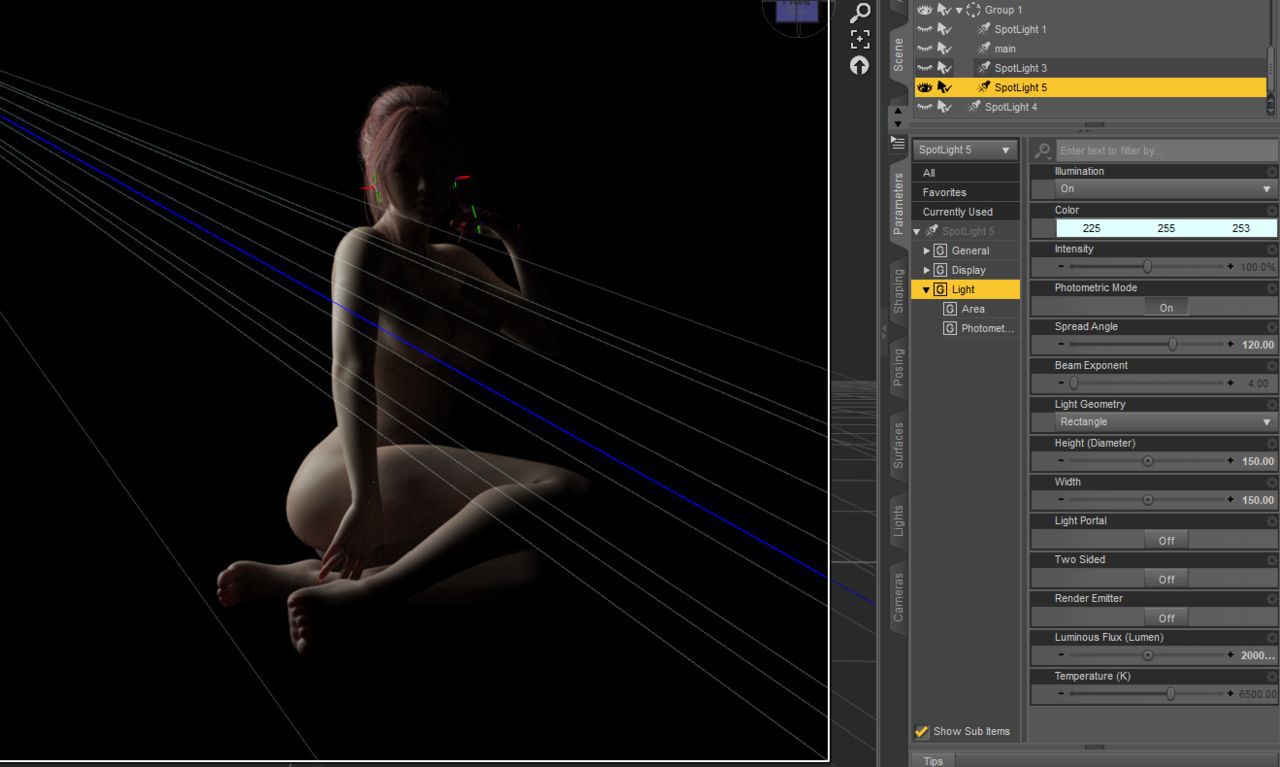Screen dimensions: 1280x767
Task: Click the Group 1 group icon
Action: 973,10
